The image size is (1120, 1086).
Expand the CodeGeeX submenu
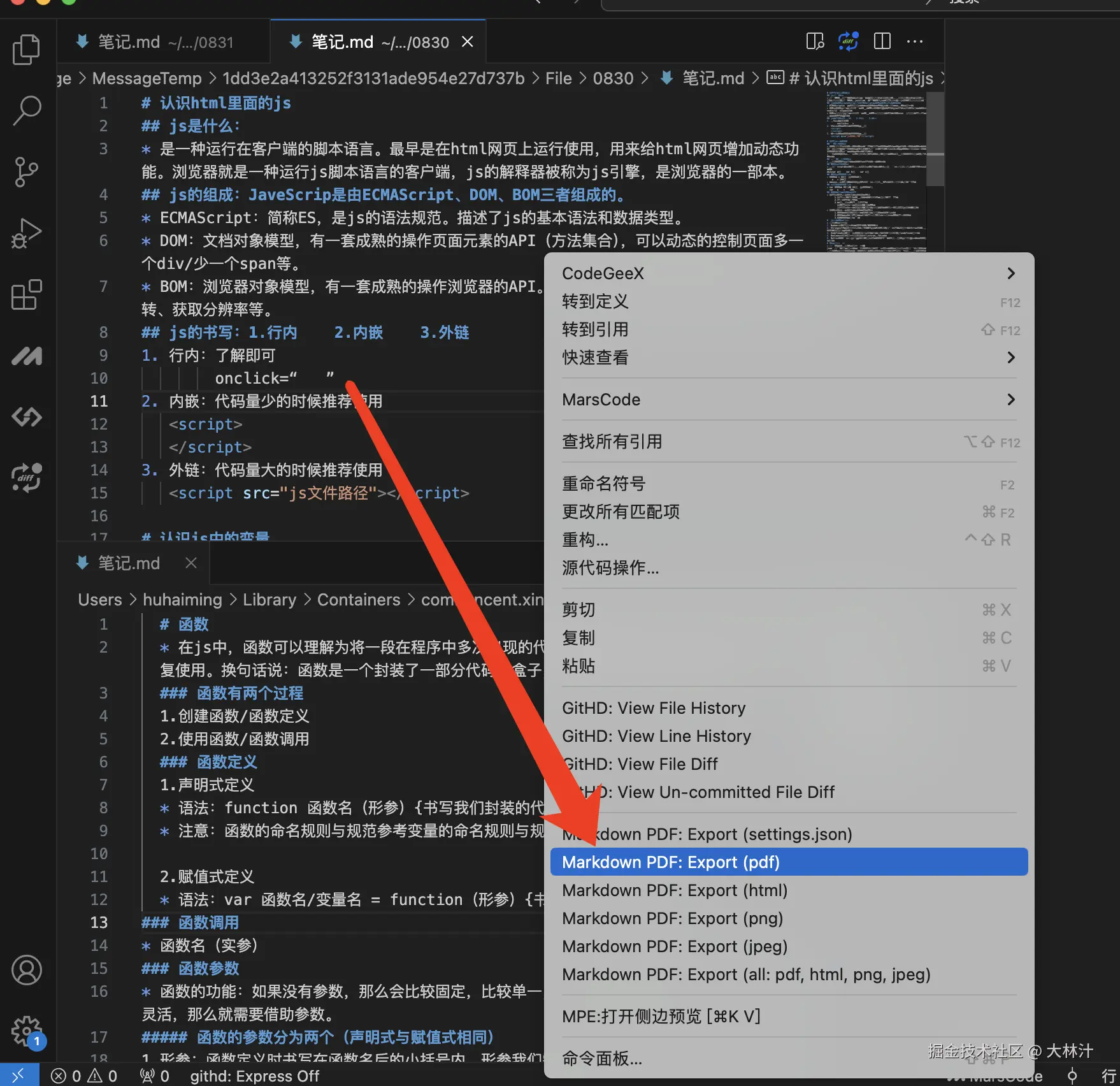point(789,273)
